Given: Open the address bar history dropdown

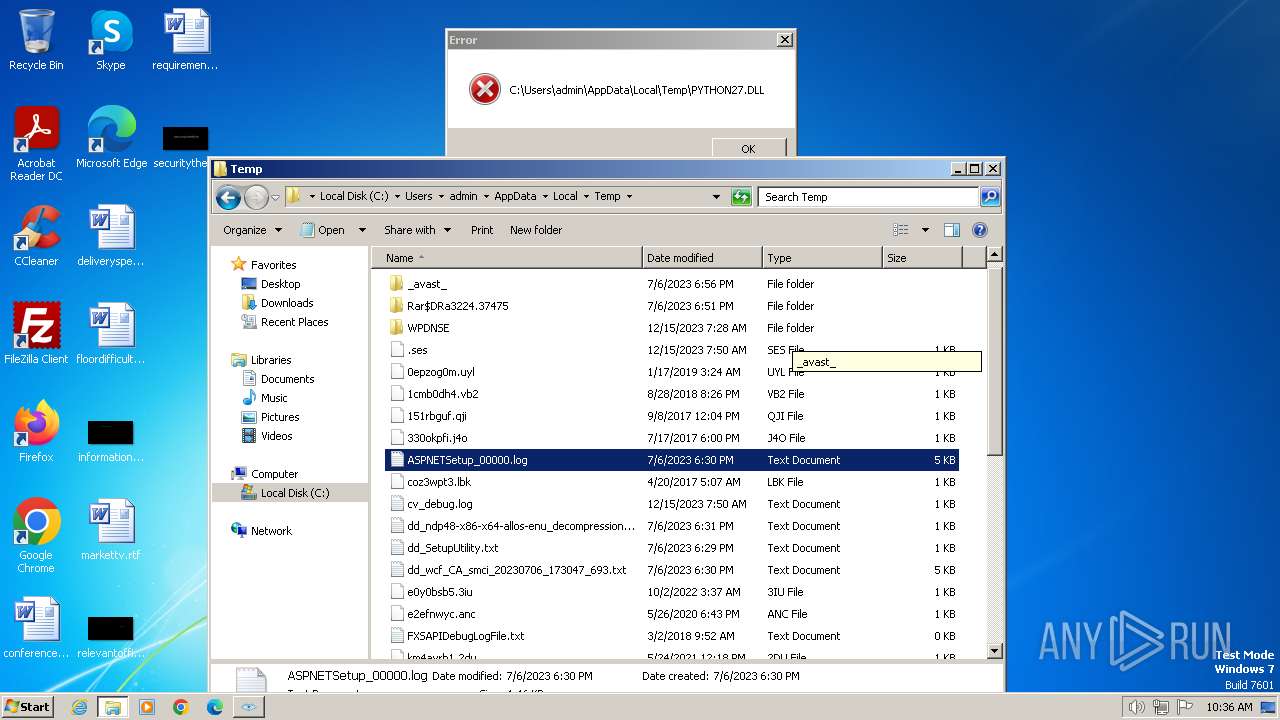Looking at the screenshot, I should 716,197.
